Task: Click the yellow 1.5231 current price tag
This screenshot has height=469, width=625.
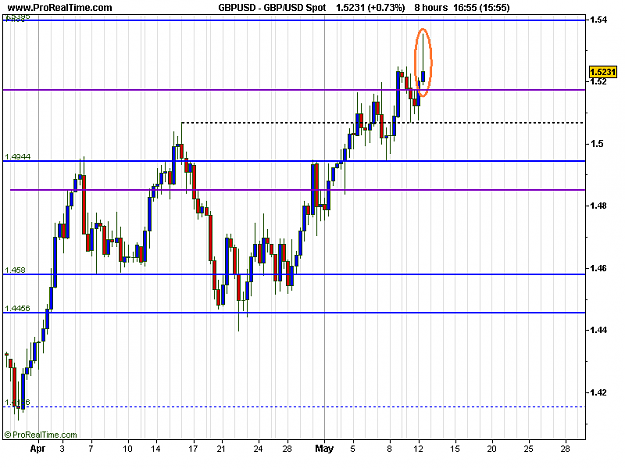Action: pyautogui.click(x=603, y=72)
